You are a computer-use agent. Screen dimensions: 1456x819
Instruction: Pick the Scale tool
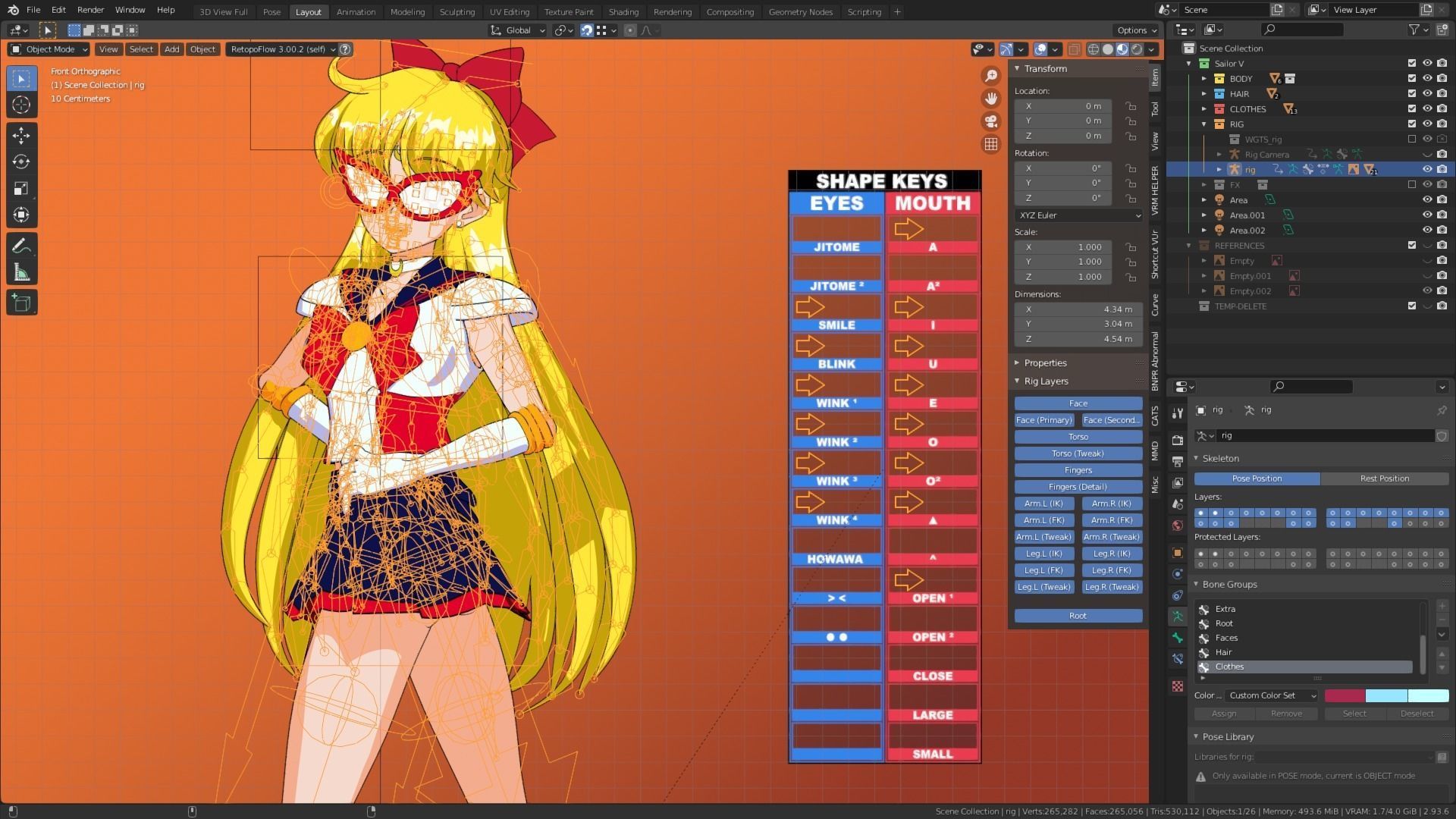click(x=21, y=189)
